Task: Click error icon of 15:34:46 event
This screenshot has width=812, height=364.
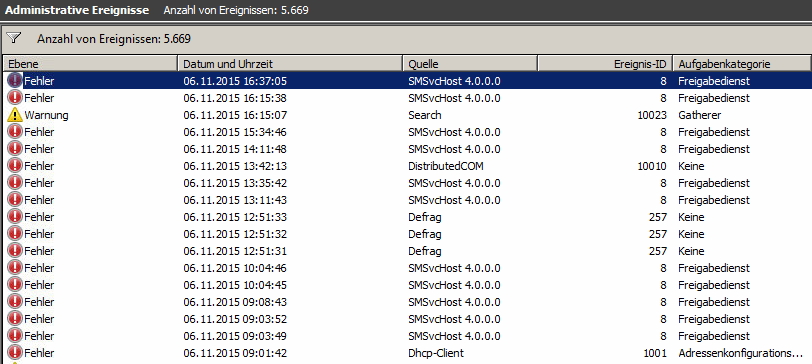Action: click(15, 132)
